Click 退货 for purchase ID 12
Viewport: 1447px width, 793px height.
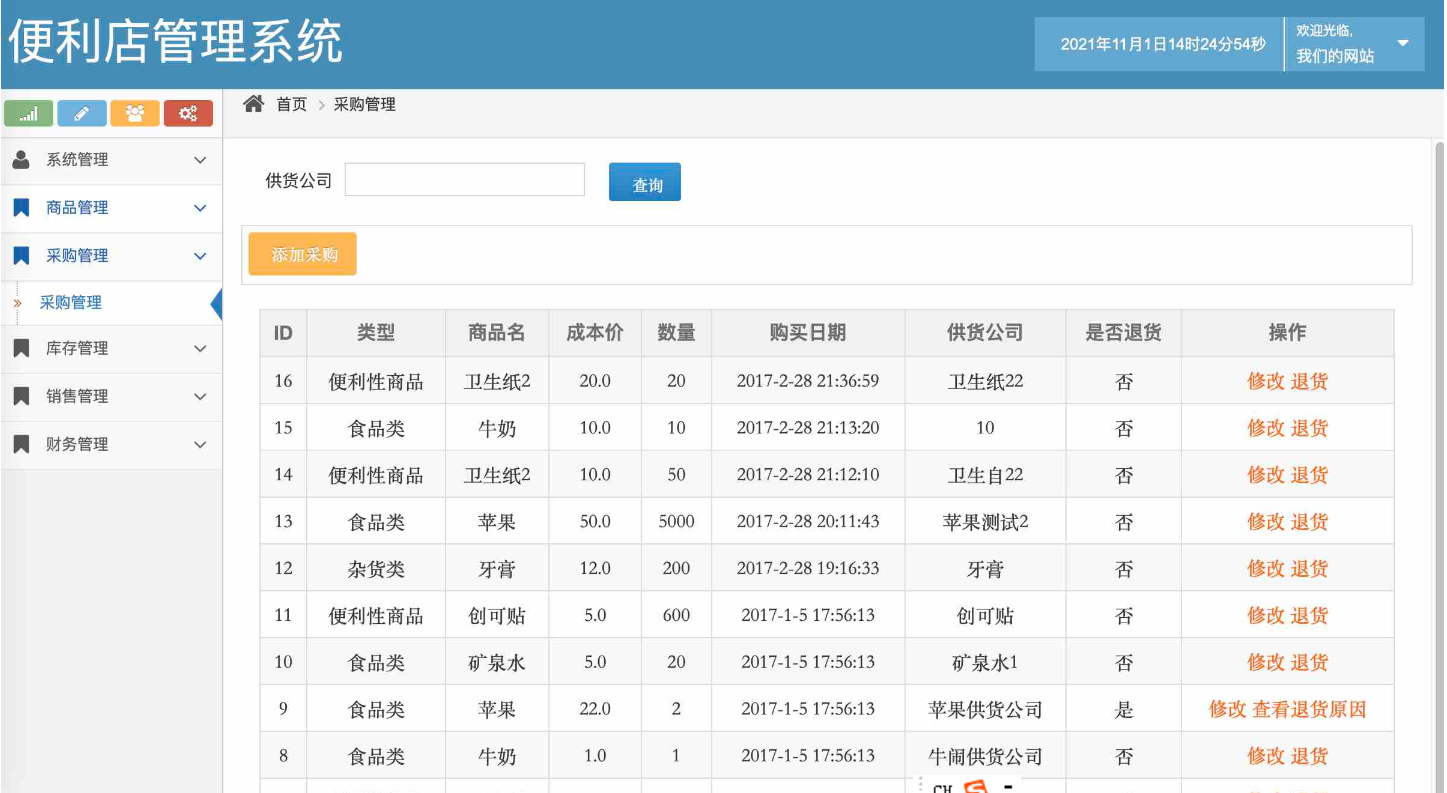(x=1309, y=568)
